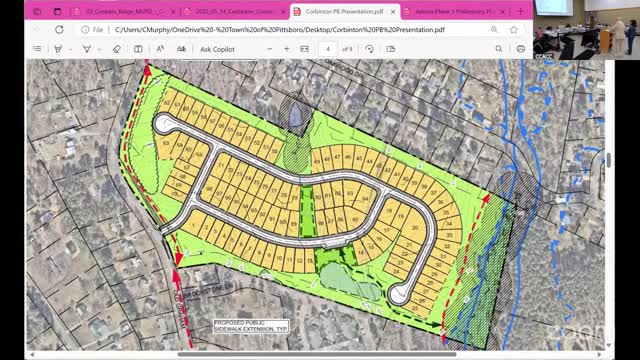Viewport: 640px width, 360px height.
Task: Toggle fit to width view
Action: point(304,49)
